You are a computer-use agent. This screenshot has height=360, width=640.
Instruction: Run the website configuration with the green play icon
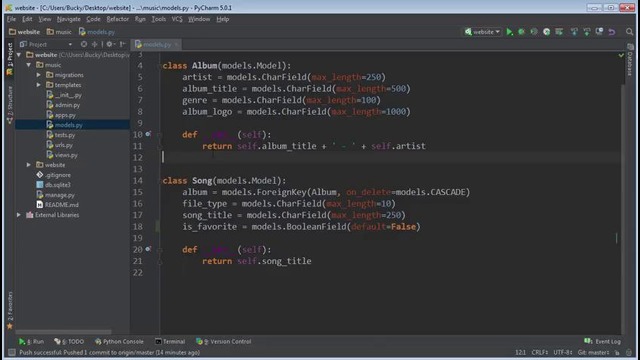point(509,32)
